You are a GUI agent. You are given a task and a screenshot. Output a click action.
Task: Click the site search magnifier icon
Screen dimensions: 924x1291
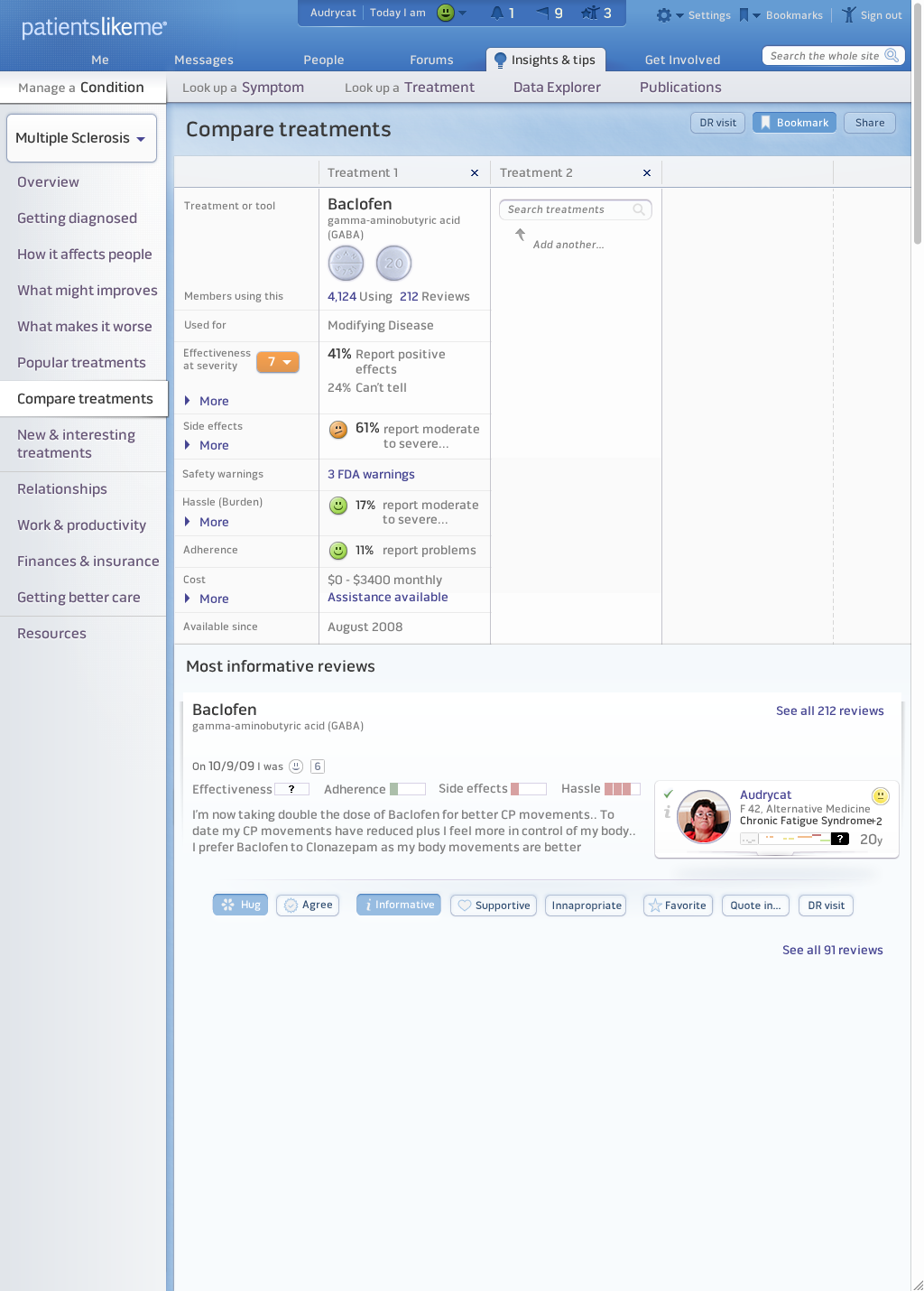[x=892, y=55]
